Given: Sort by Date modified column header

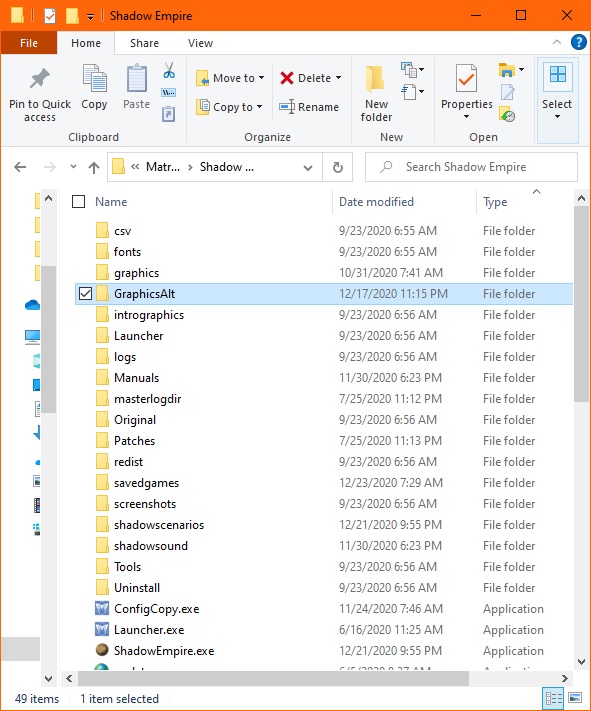Looking at the screenshot, I should click(x=376, y=202).
